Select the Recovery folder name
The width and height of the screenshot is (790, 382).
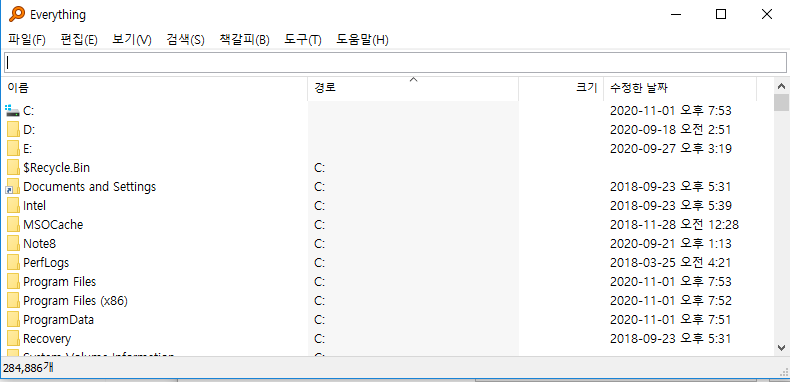pyautogui.click(x=47, y=339)
